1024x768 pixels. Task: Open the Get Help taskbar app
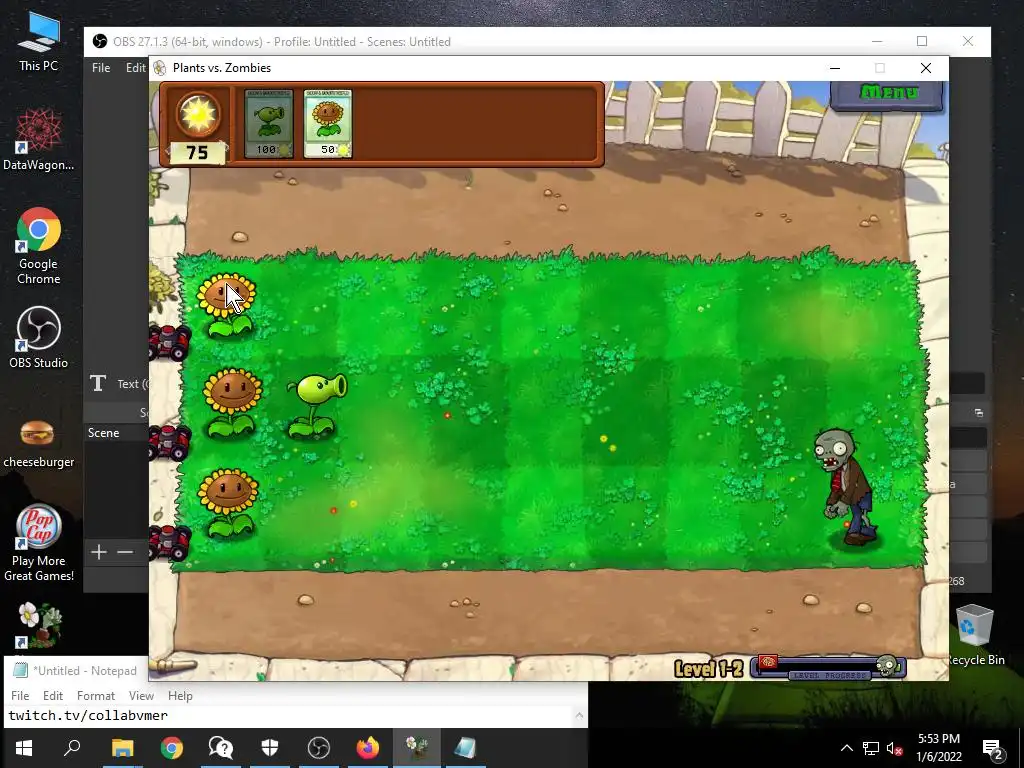221,748
